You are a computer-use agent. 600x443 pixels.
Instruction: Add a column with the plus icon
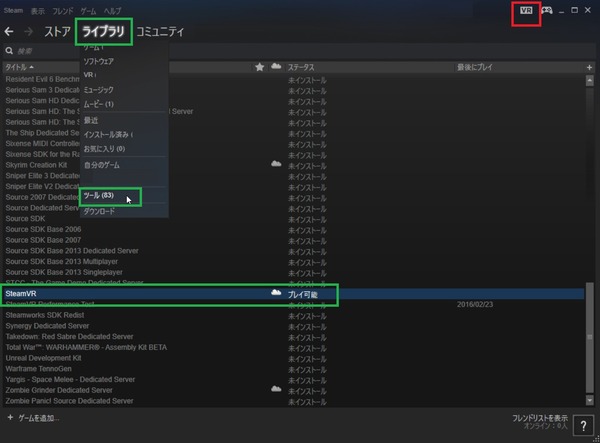(589, 67)
